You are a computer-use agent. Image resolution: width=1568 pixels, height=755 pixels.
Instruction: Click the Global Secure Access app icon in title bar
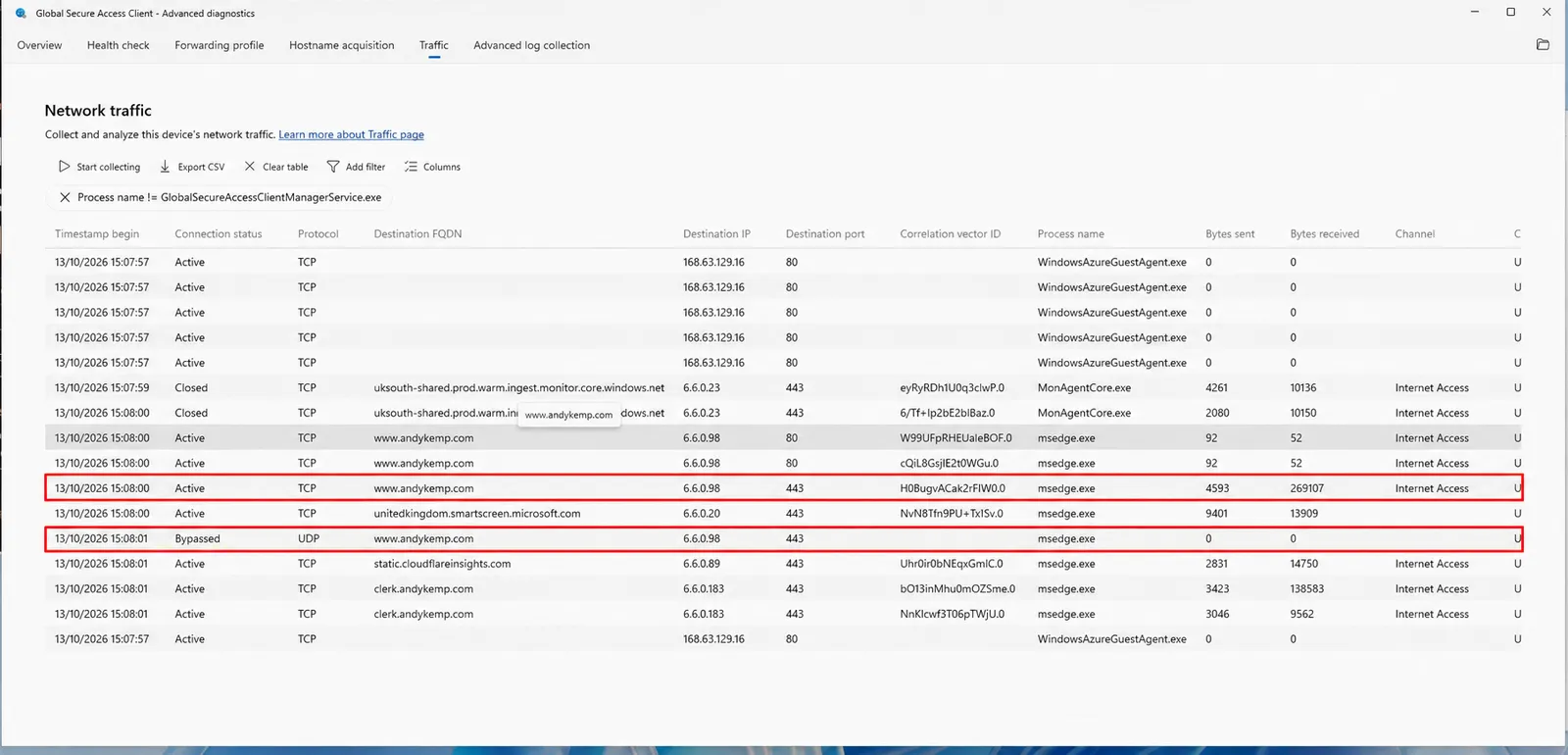coord(22,14)
